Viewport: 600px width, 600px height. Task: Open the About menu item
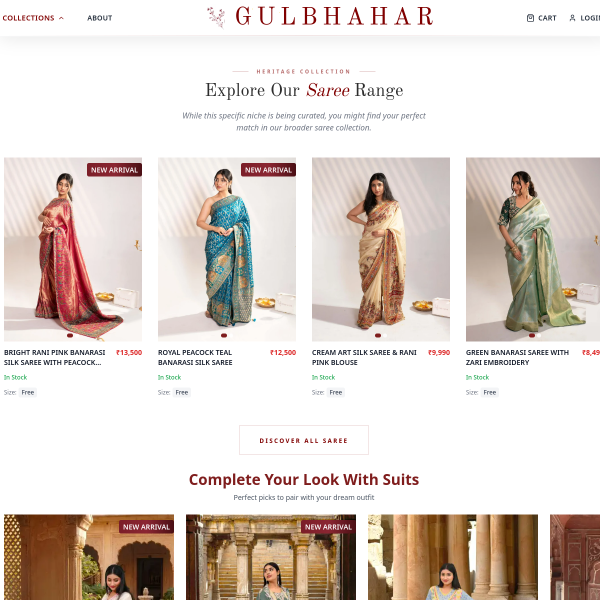(99, 18)
